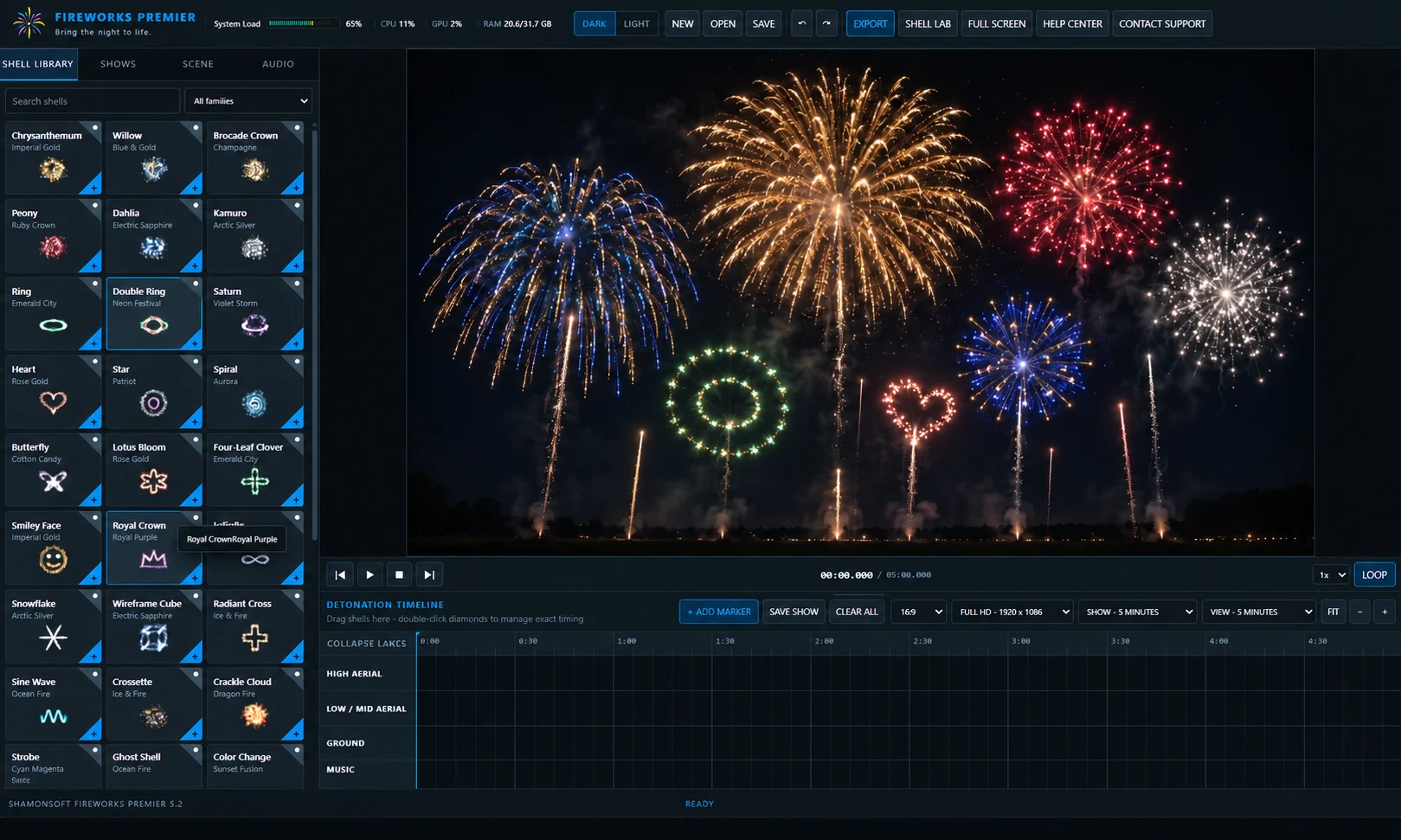Click the Export button
Image resolution: width=1401 pixels, height=840 pixels.
tap(870, 23)
